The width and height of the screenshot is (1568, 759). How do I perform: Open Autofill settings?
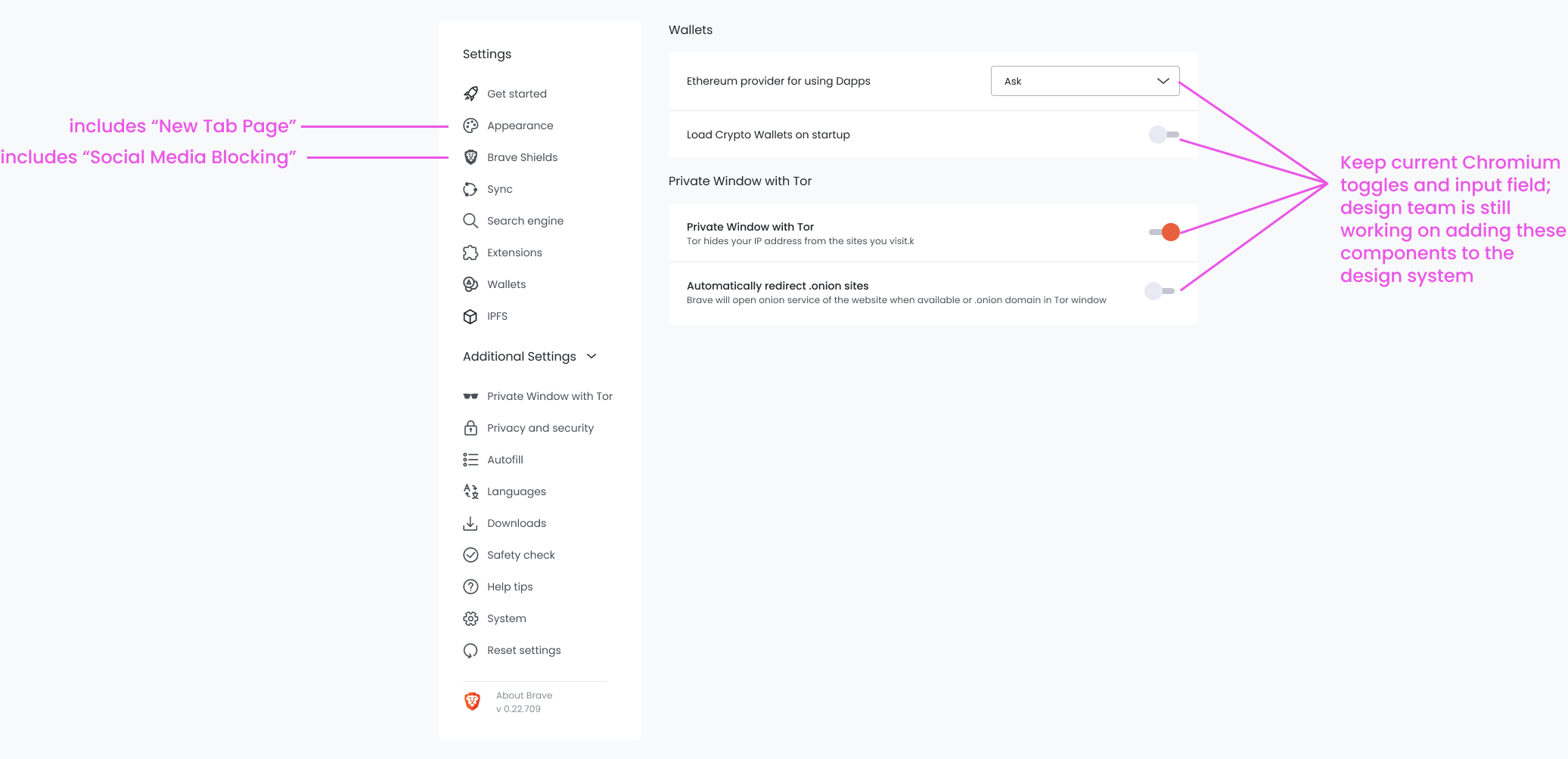click(x=505, y=460)
